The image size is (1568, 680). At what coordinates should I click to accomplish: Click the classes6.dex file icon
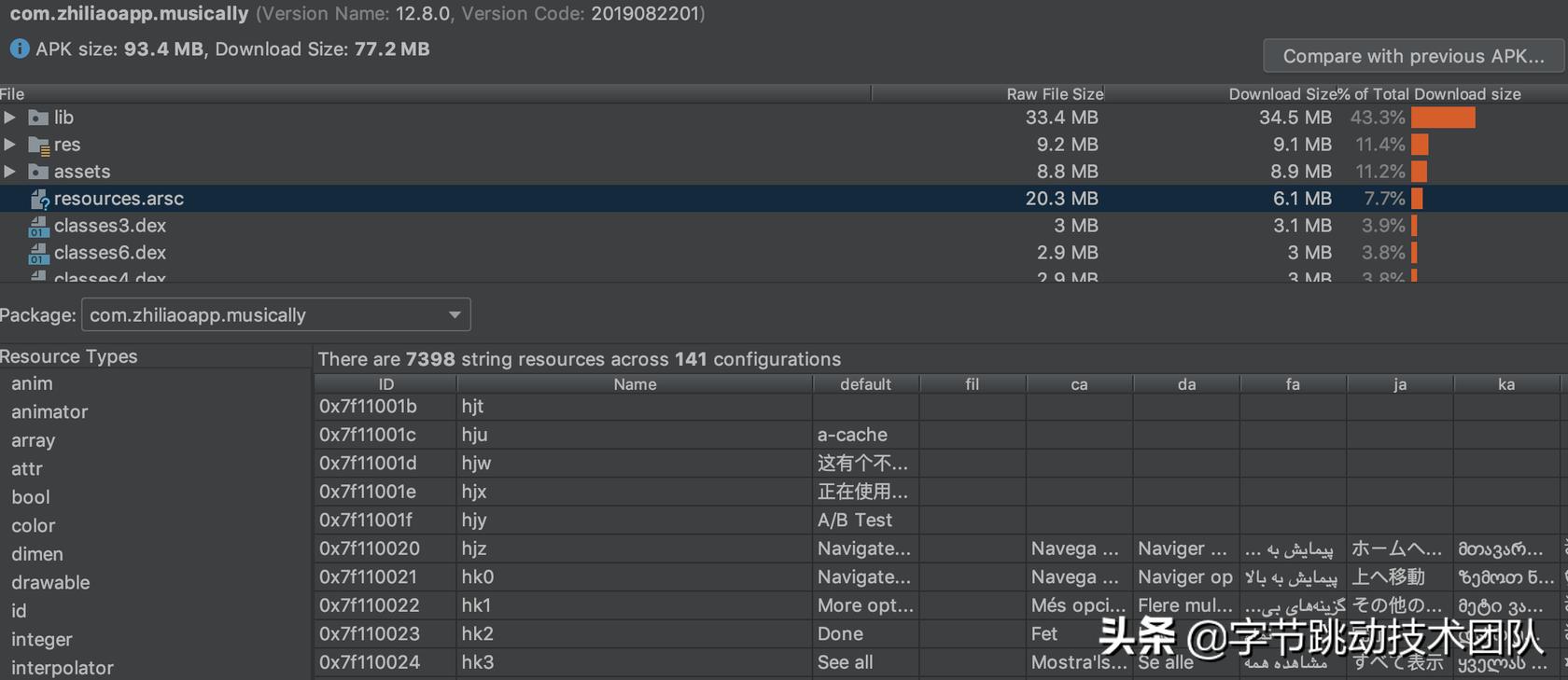(x=38, y=253)
